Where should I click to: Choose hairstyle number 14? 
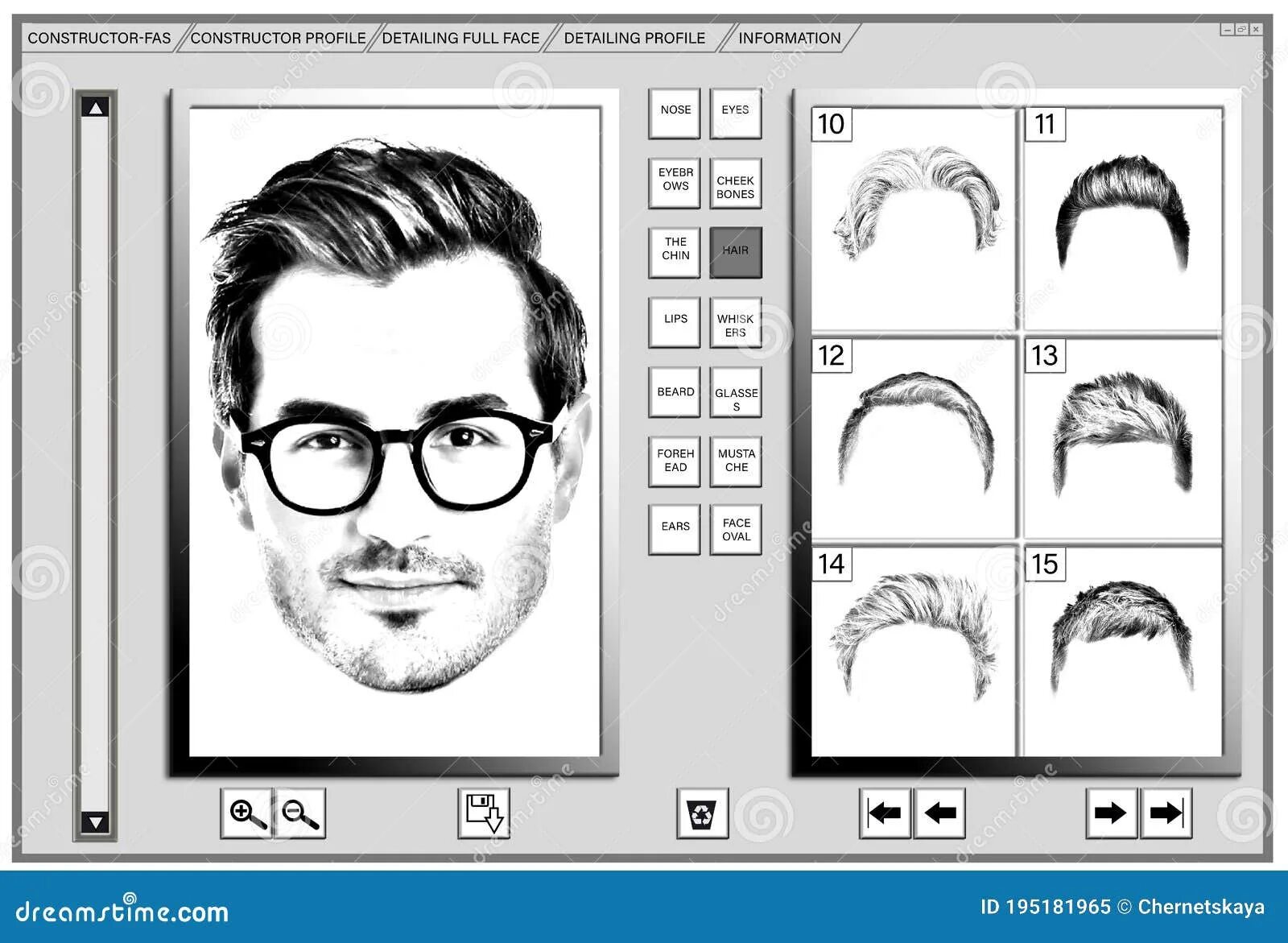tap(914, 651)
